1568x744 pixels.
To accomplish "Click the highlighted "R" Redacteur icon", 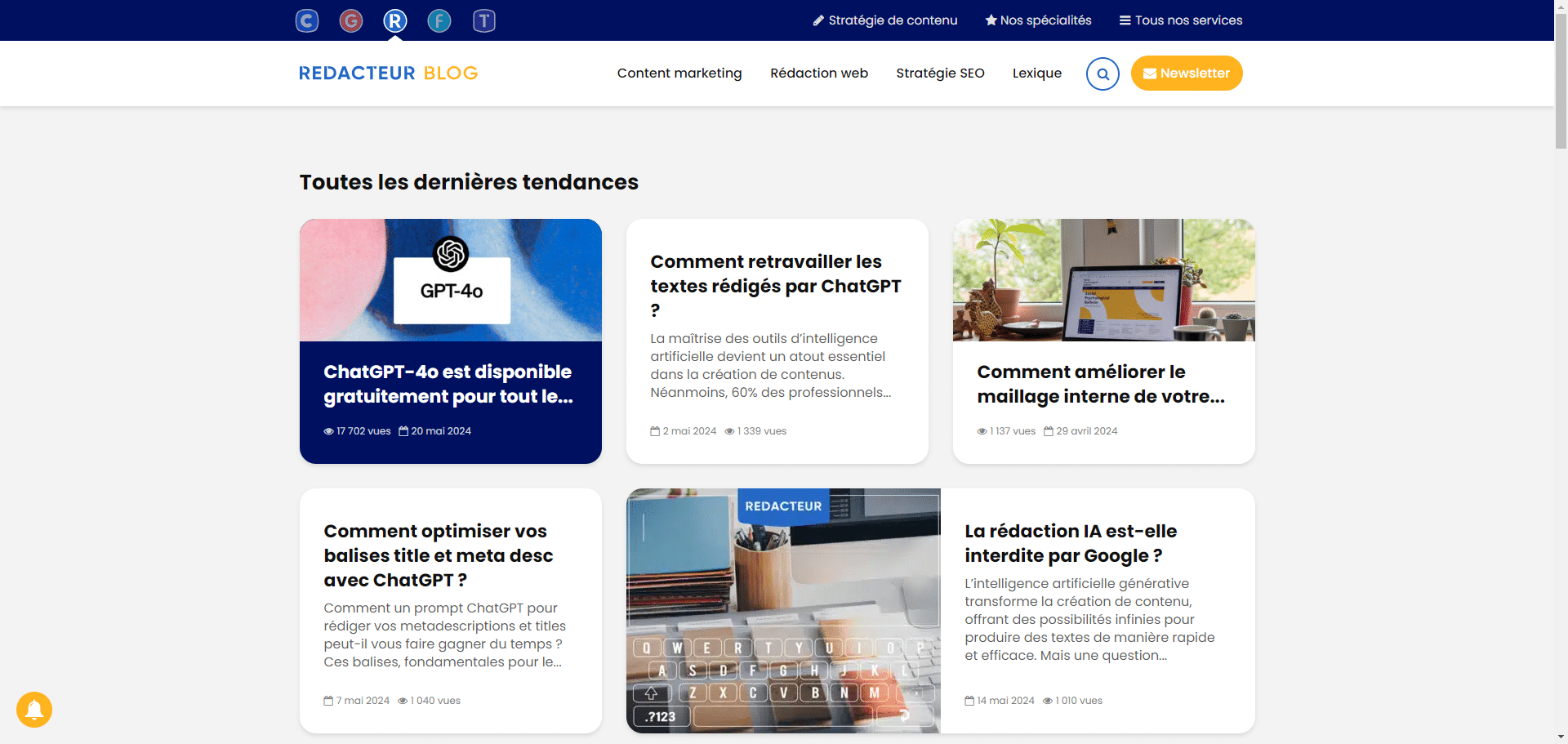I will [394, 20].
